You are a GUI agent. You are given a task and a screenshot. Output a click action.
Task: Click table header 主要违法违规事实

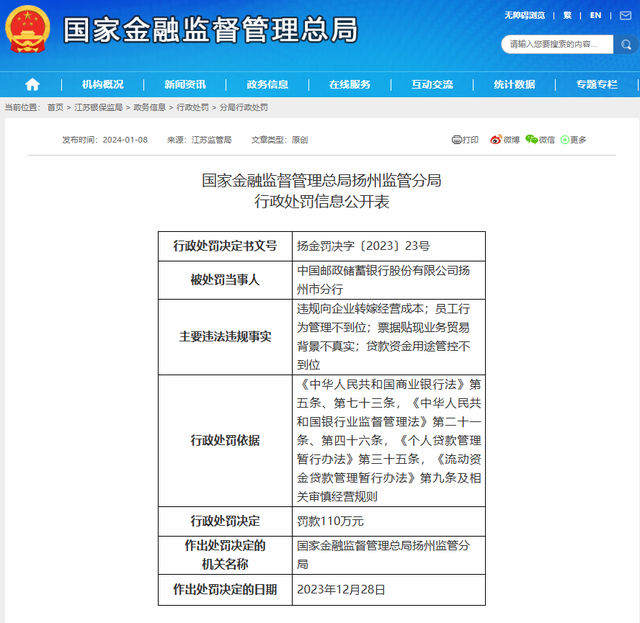(225, 337)
